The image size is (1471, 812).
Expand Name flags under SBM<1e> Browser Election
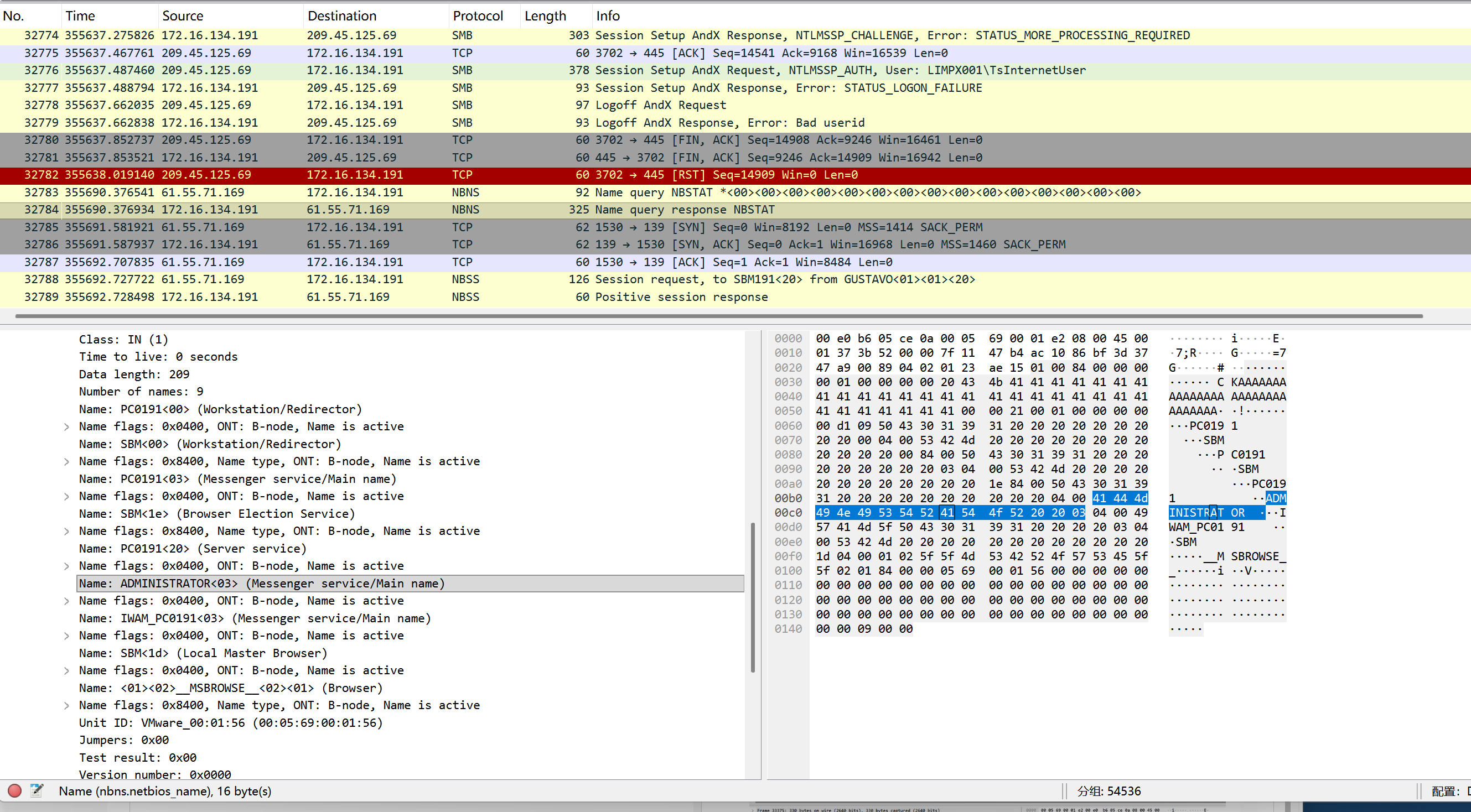coord(67,531)
